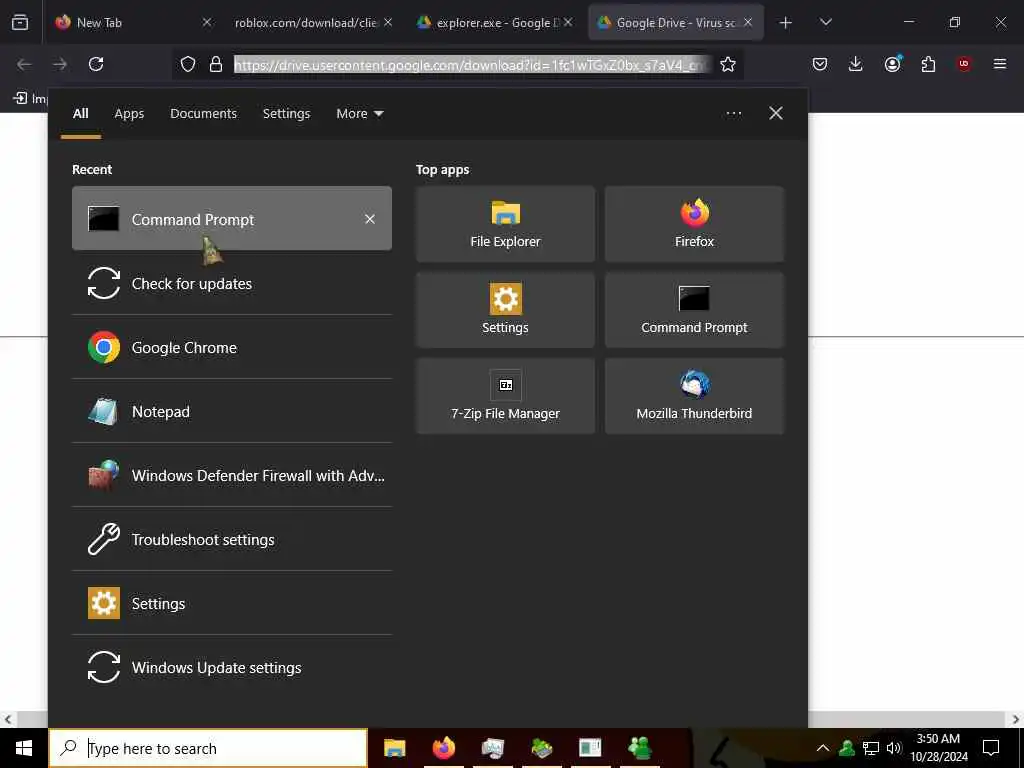Switch to the explorer.exe Google Drive tab
The width and height of the screenshot is (1024, 768).
[493, 22]
